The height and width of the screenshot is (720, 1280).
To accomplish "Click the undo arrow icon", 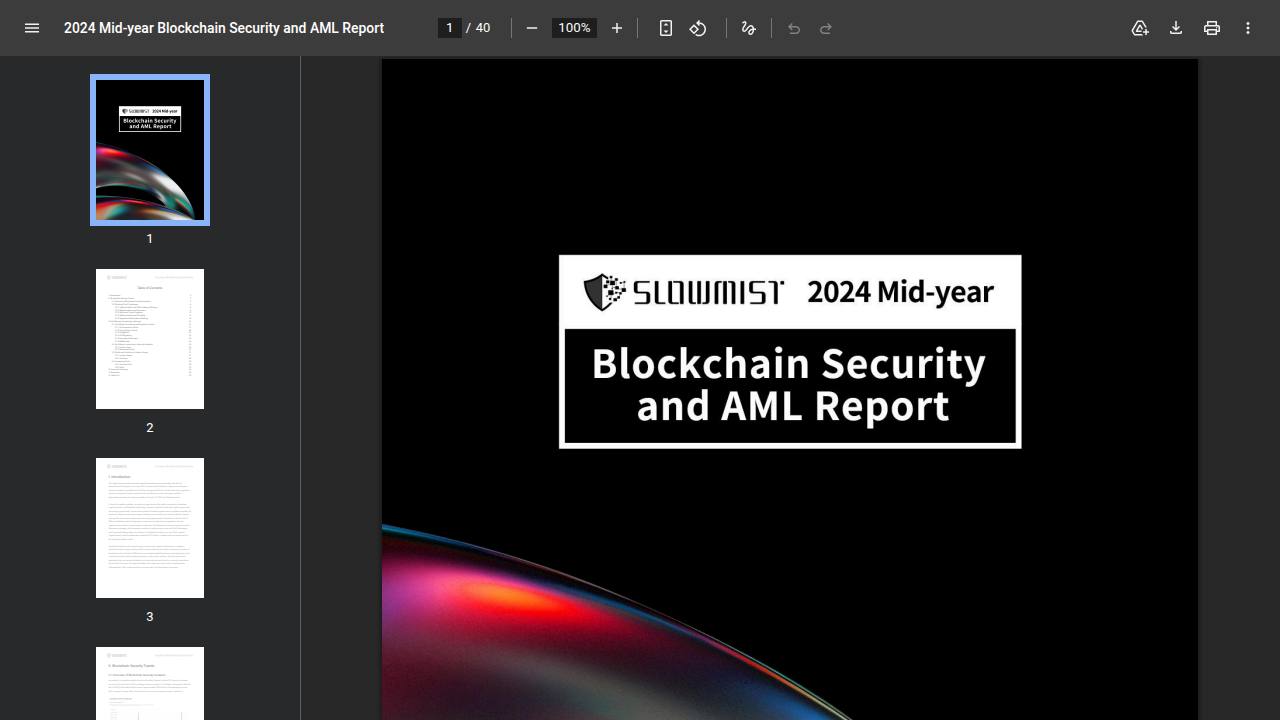I will pyautogui.click(x=794, y=28).
